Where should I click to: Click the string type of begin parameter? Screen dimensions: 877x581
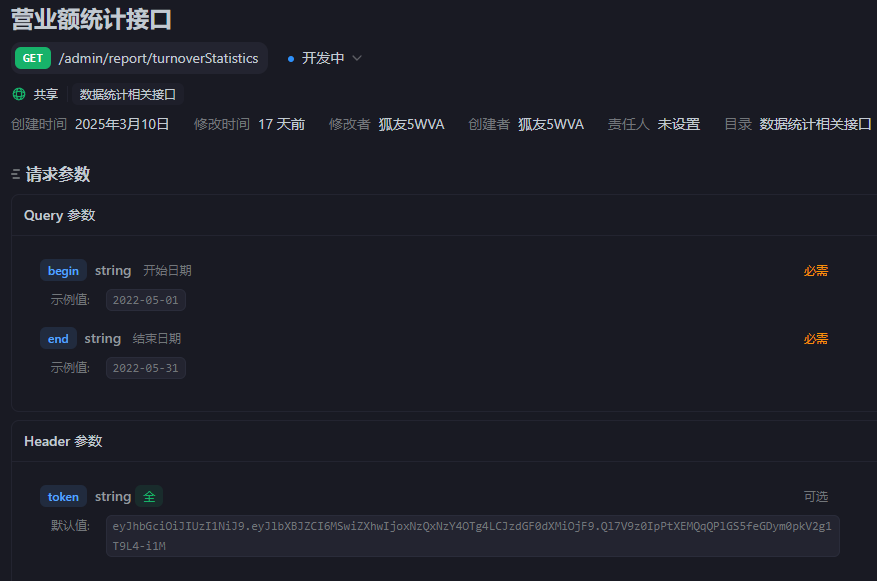[x=113, y=271]
